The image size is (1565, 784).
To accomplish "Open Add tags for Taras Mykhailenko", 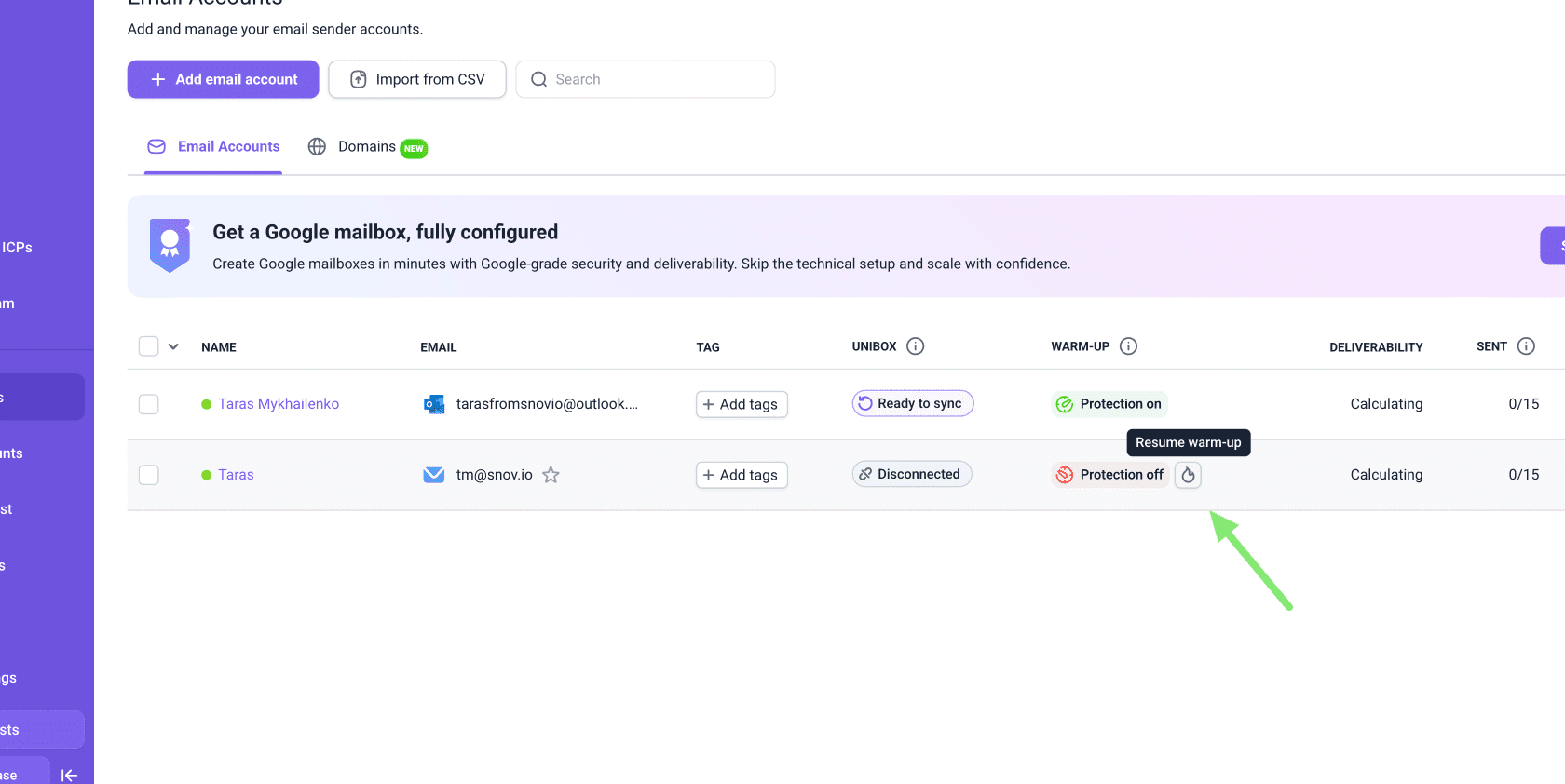I will click(742, 404).
